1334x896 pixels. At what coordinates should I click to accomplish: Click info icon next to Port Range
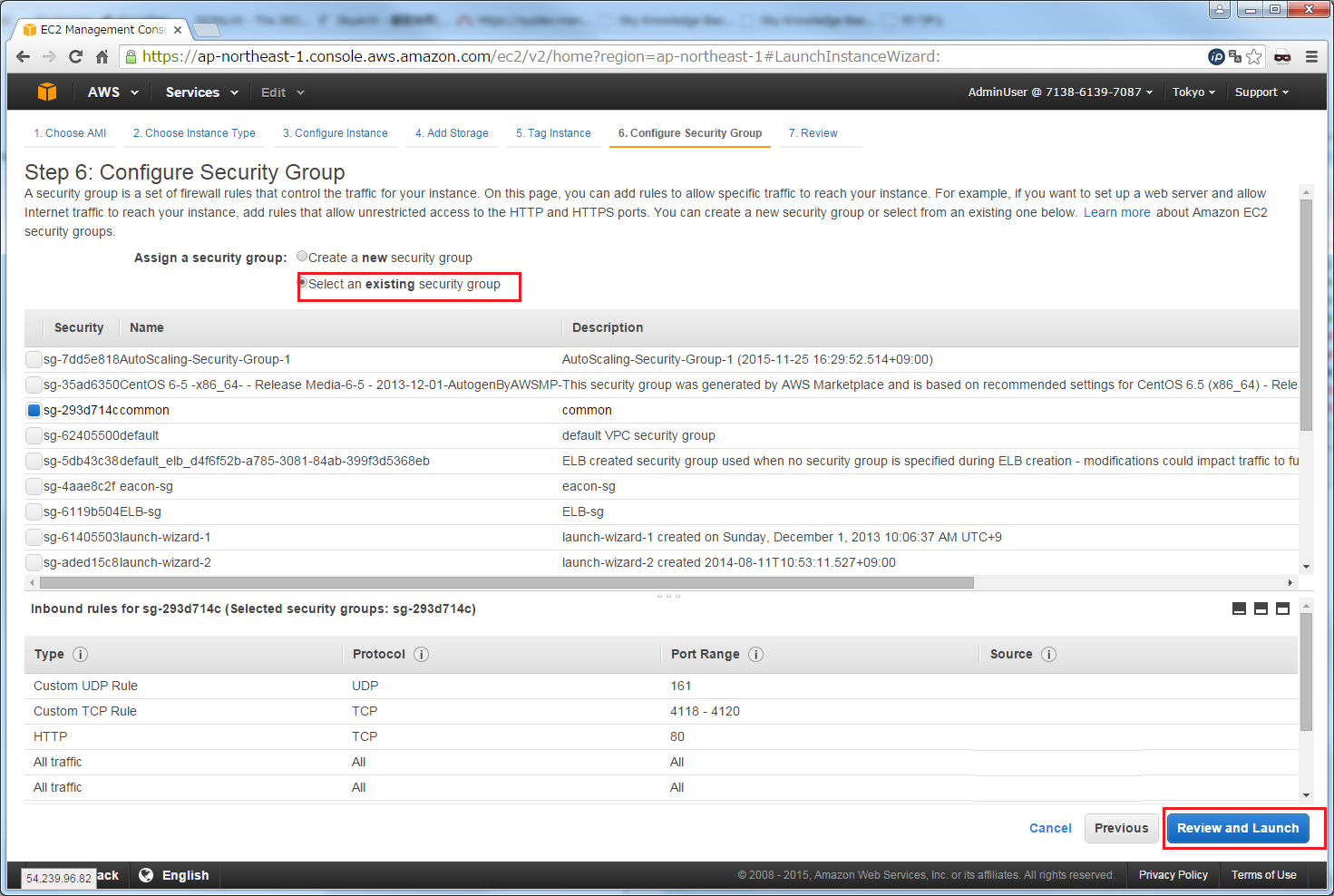pos(755,654)
